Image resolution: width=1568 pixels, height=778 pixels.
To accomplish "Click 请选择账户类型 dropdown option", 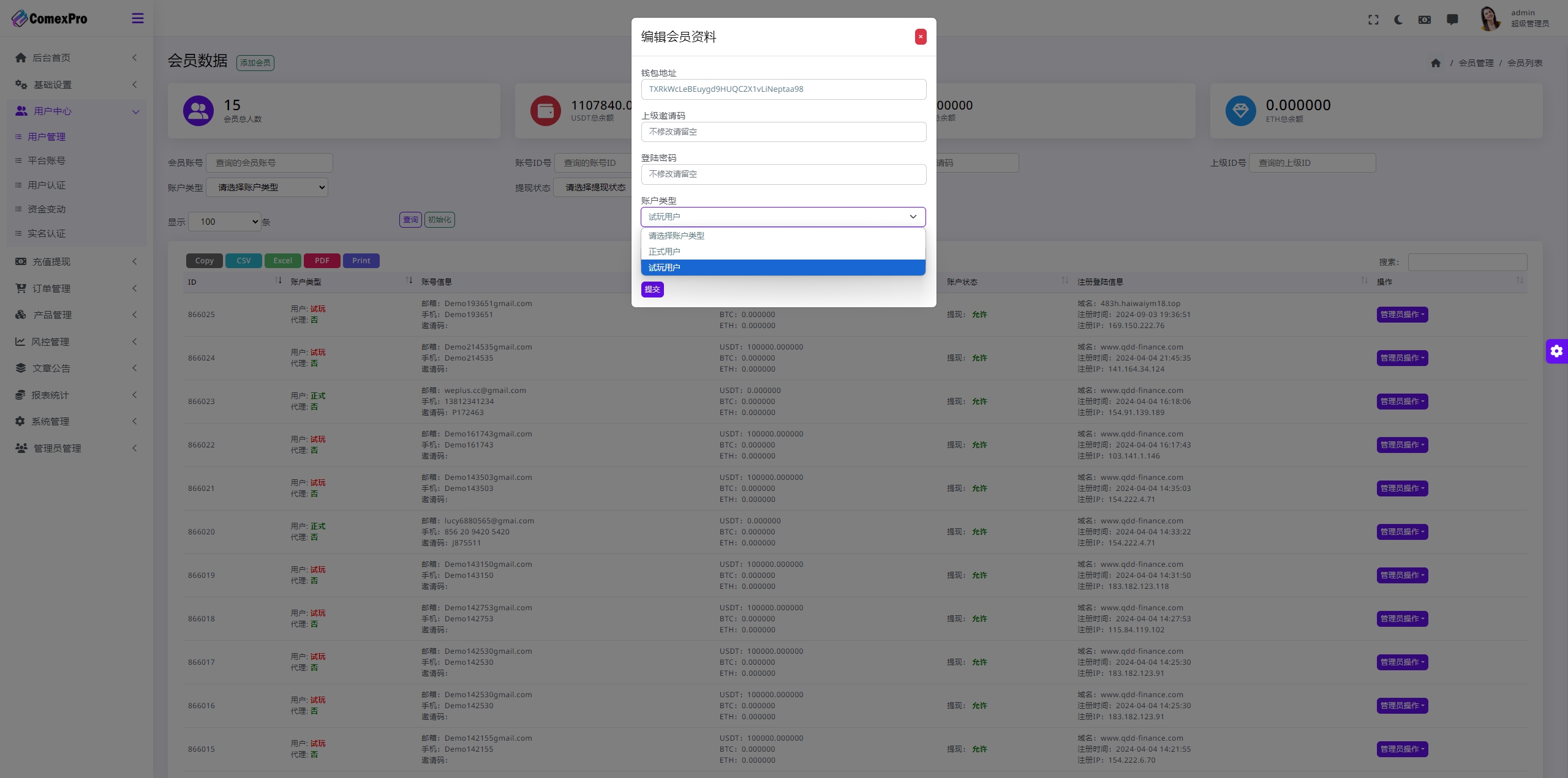I will click(x=783, y=235).
